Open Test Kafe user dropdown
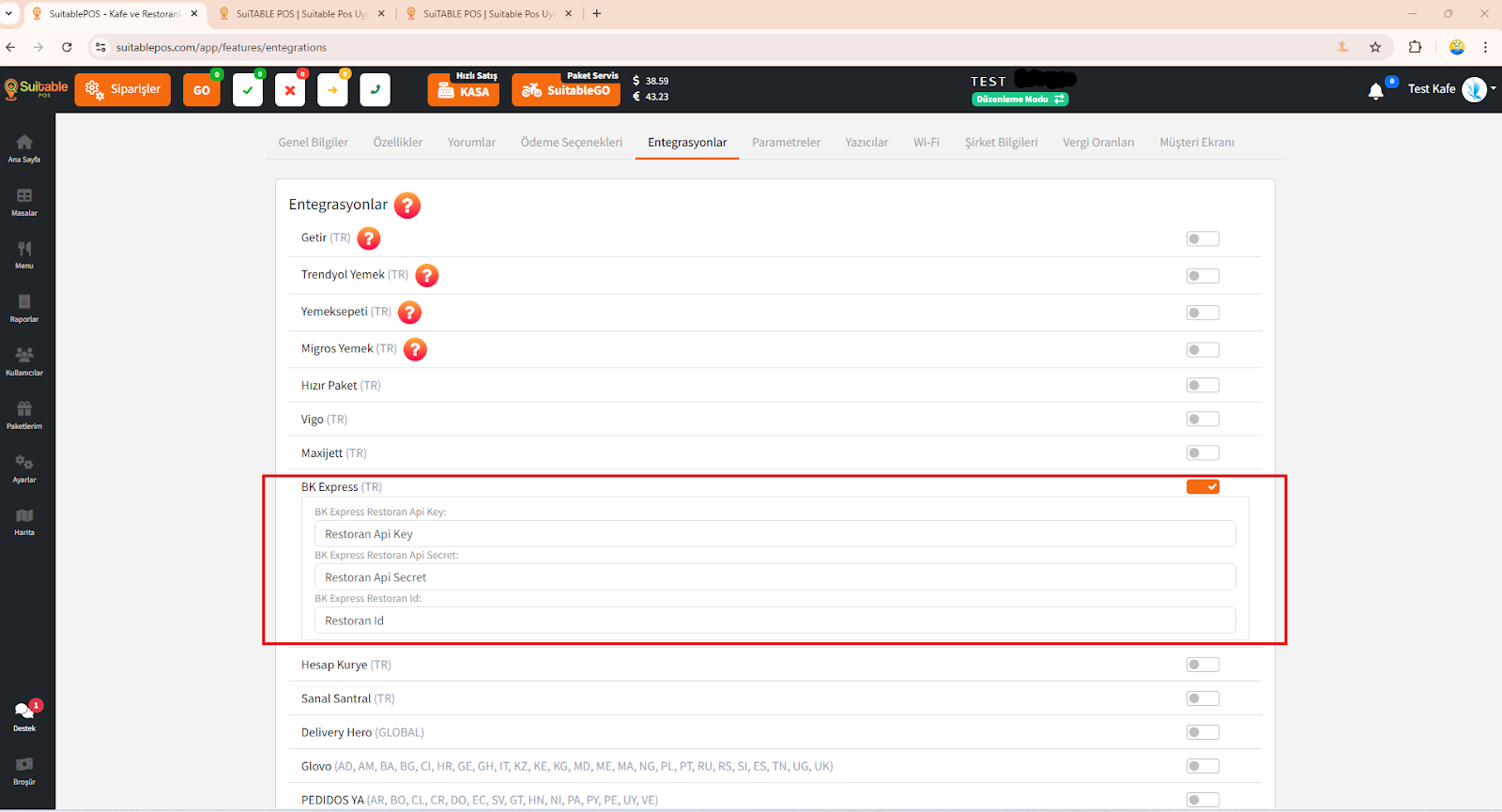 tap(1451, 89)
